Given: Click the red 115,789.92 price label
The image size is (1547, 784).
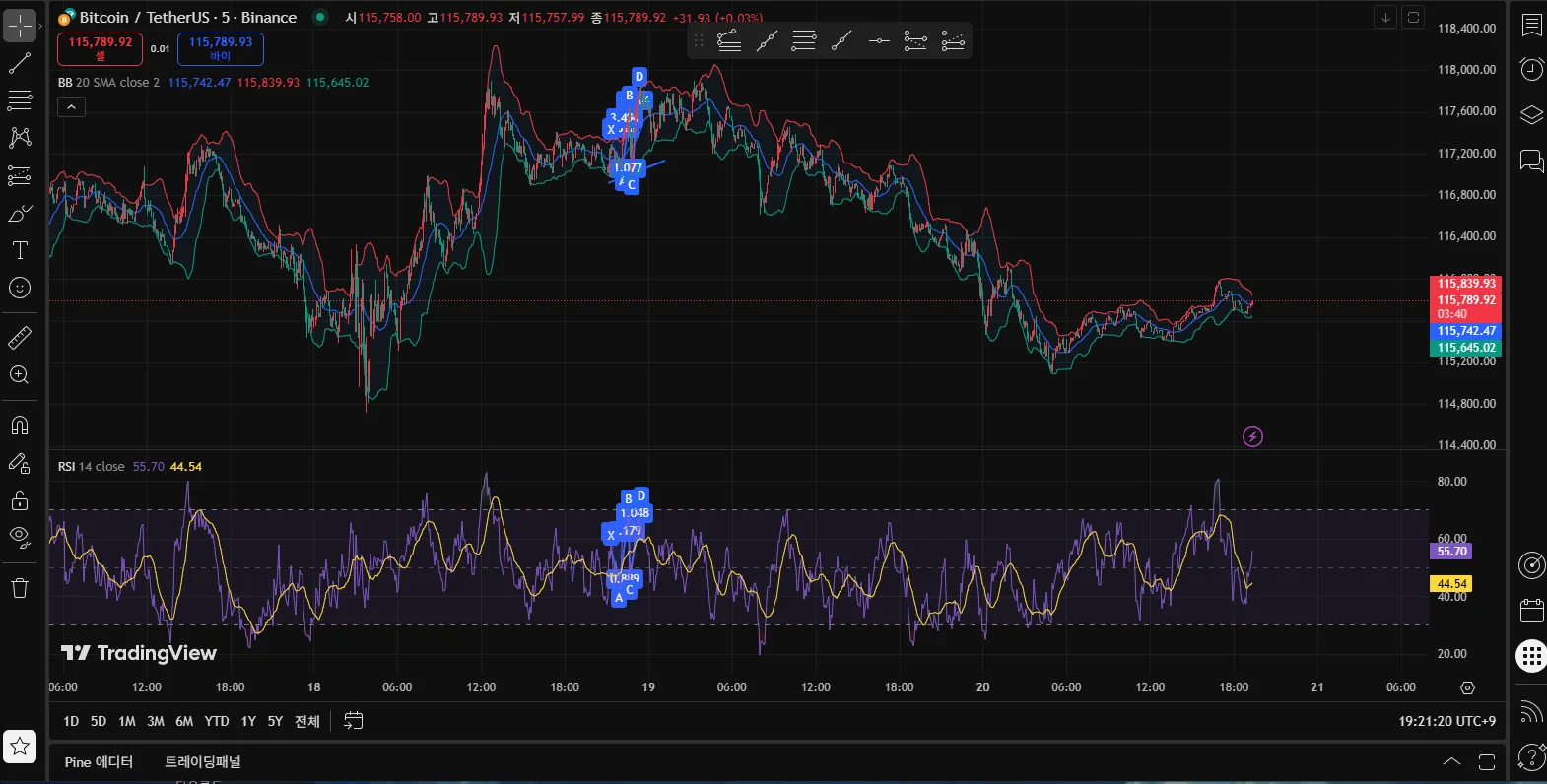Looking at the screenshot, I should pyautogui.click(x=1466, y=299).
